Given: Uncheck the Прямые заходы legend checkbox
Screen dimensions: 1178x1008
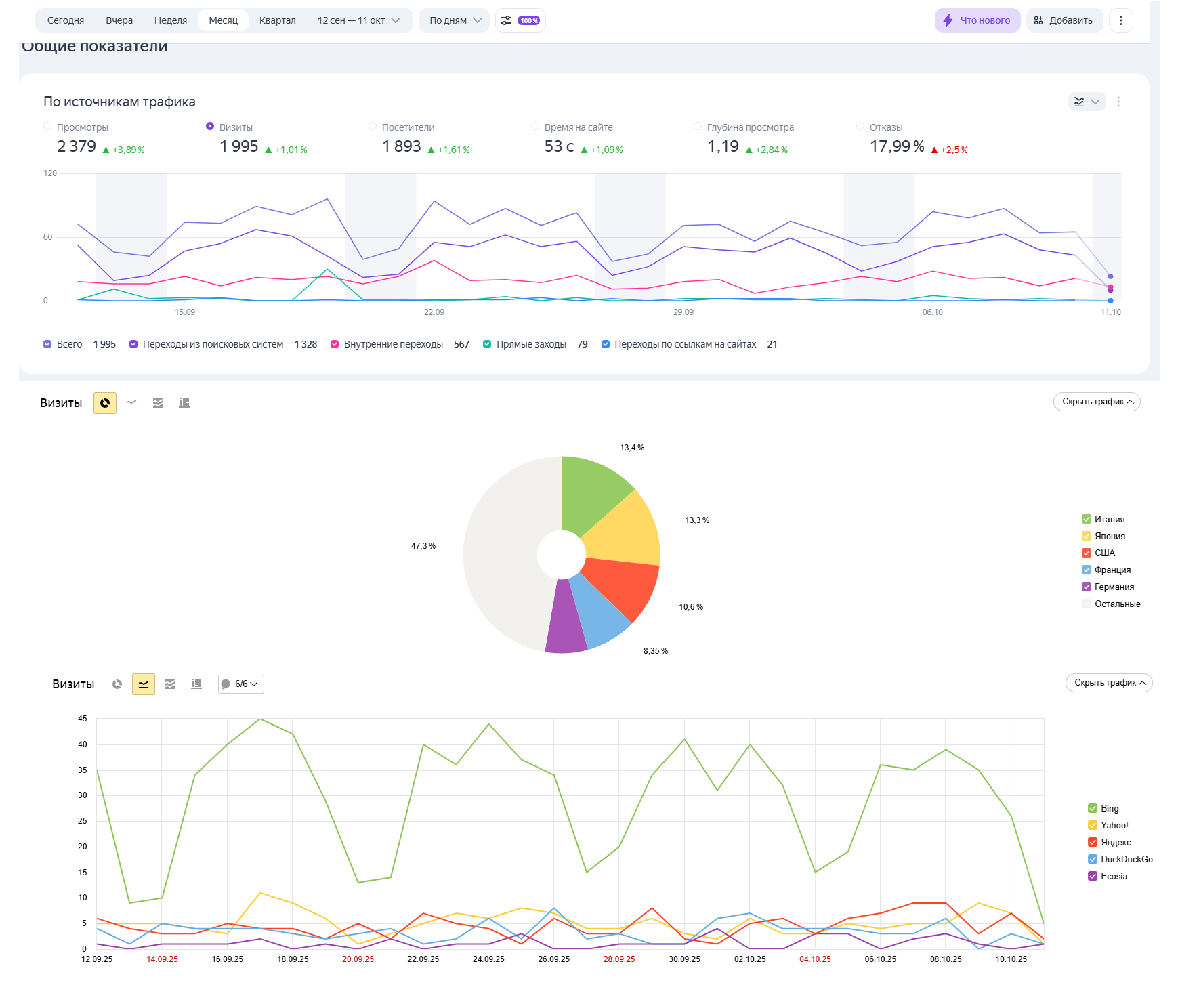Looking at the screenshot, I should click(487, 344).
